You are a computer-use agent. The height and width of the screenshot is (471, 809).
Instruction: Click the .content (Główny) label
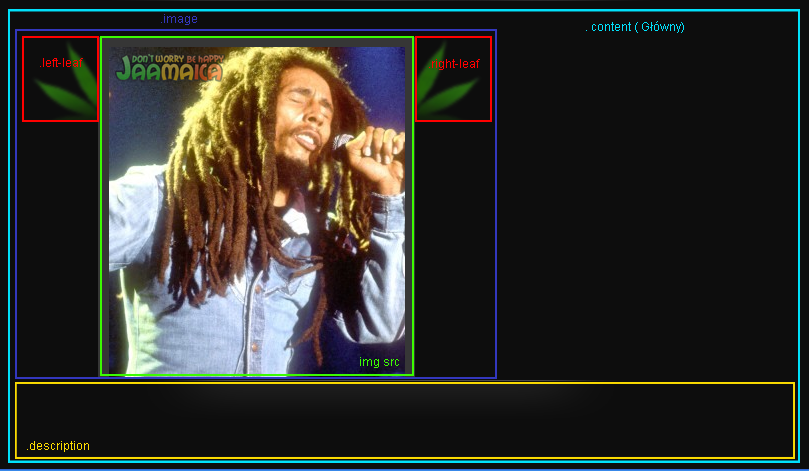(x=634, y=27)
